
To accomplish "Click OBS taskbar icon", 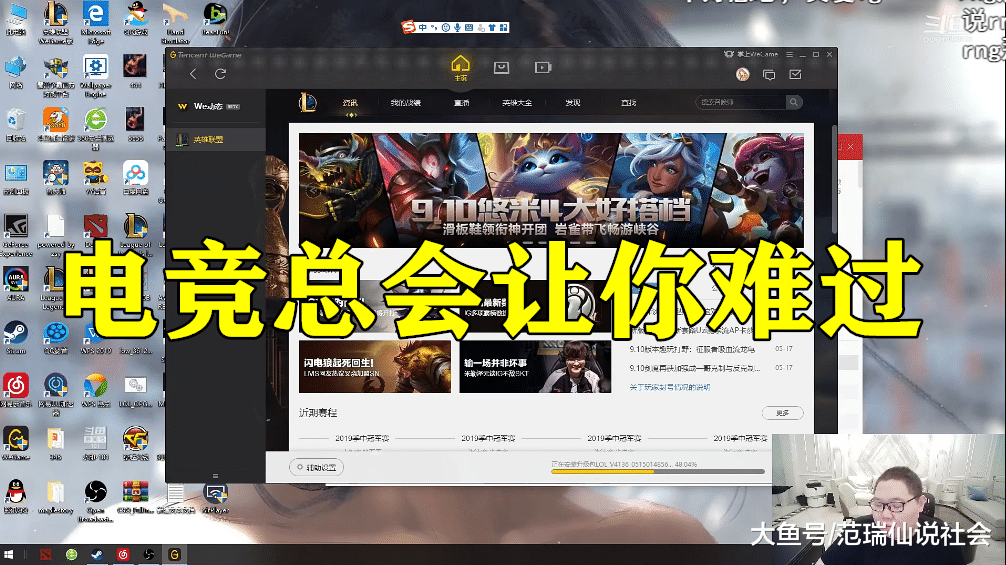I will coord(149,554).
